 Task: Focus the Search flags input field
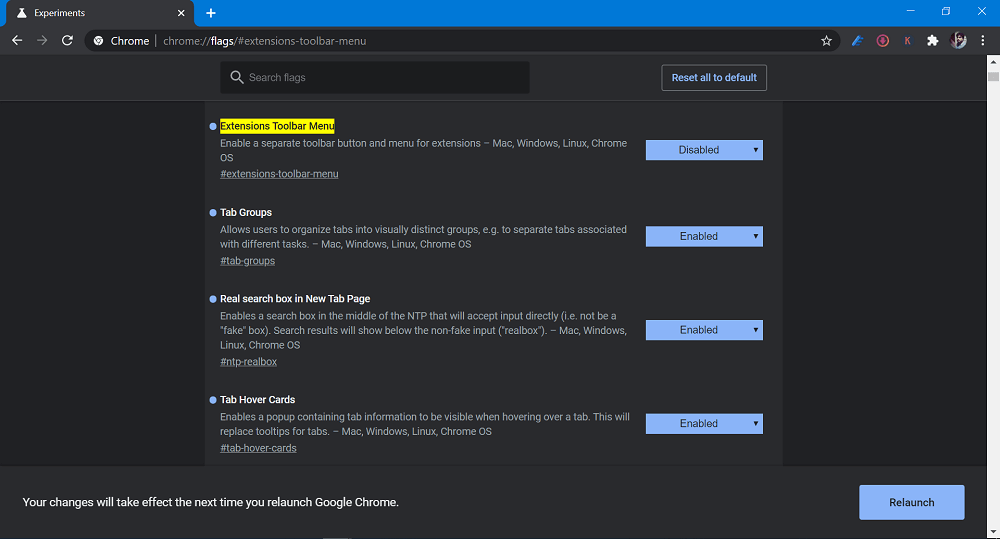(374, 77)
